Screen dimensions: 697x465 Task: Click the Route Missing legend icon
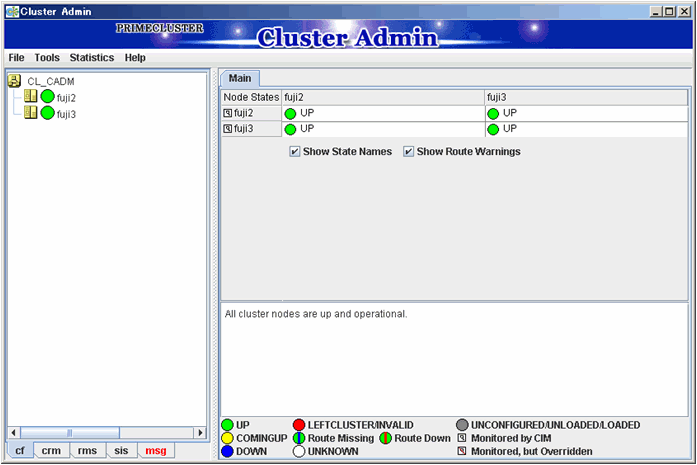[299, 438]
